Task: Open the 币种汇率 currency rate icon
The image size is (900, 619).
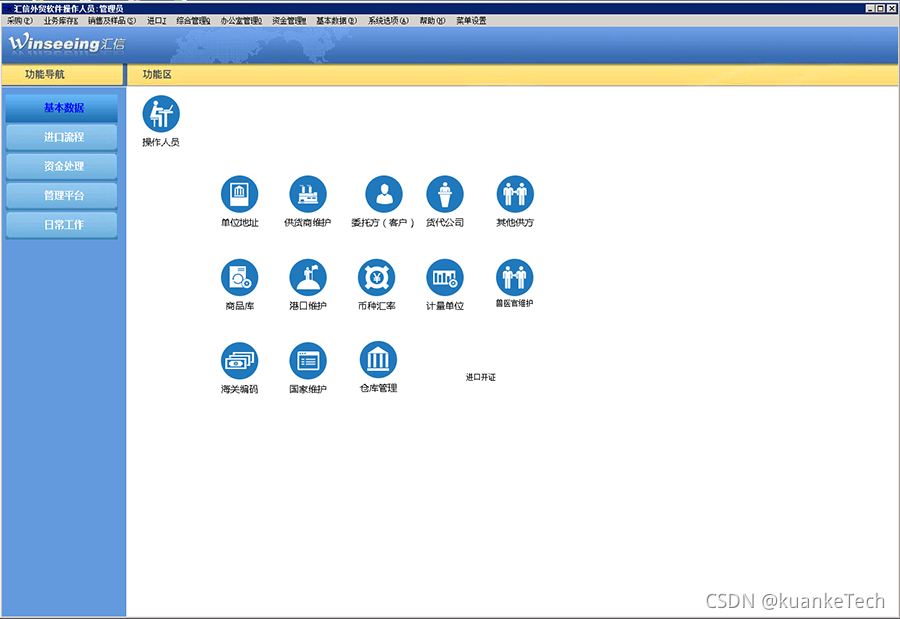Action: [377, 277]
